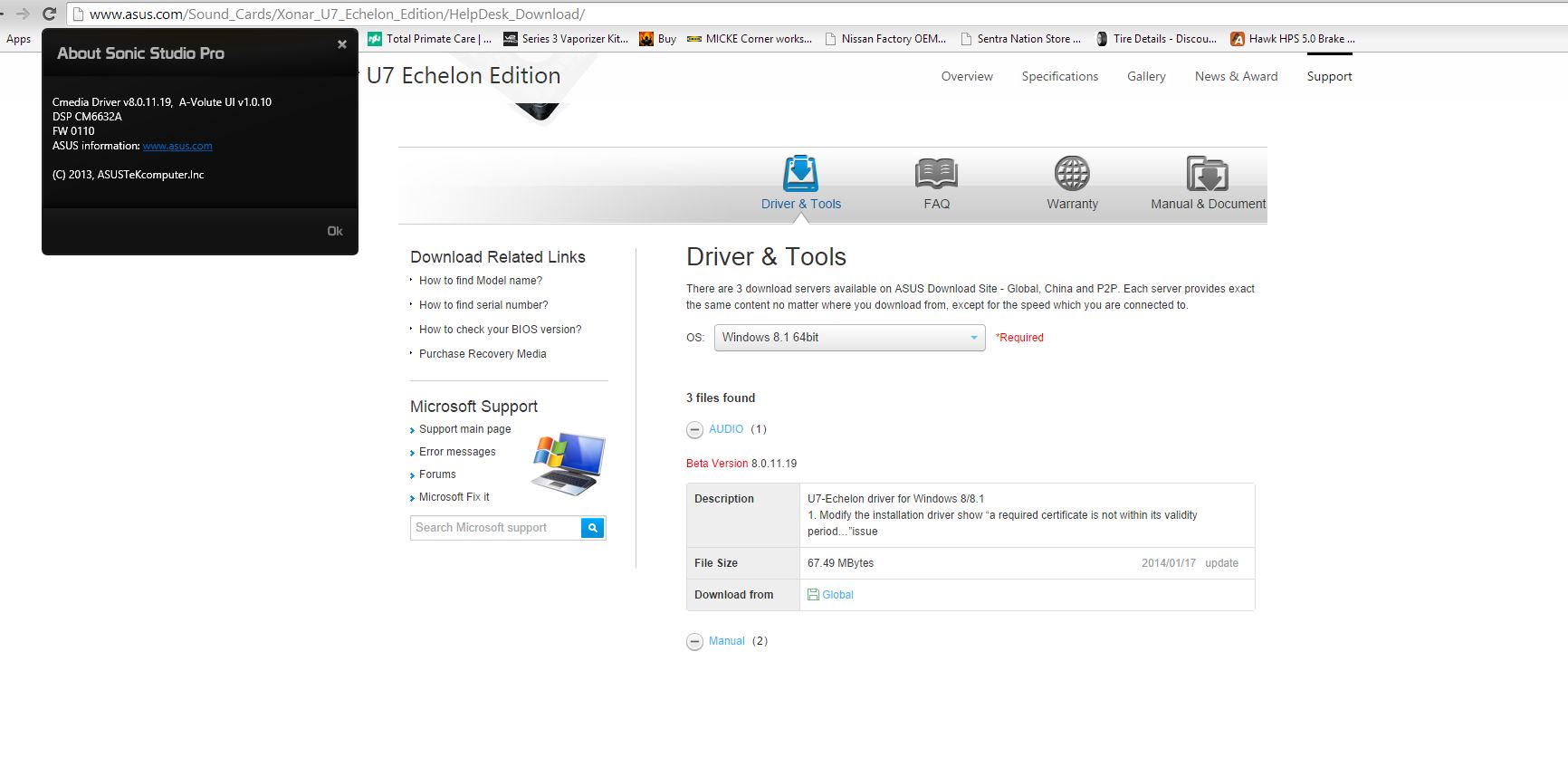The width and height of the screenshot is (1568, 757).
Task: Select the Driver & Tools tab label
Action: point(801,204)
